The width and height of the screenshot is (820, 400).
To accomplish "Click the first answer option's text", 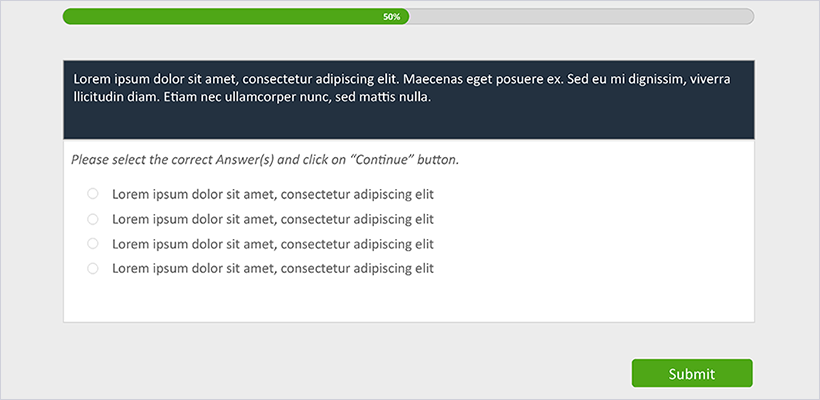I will 272,194.
